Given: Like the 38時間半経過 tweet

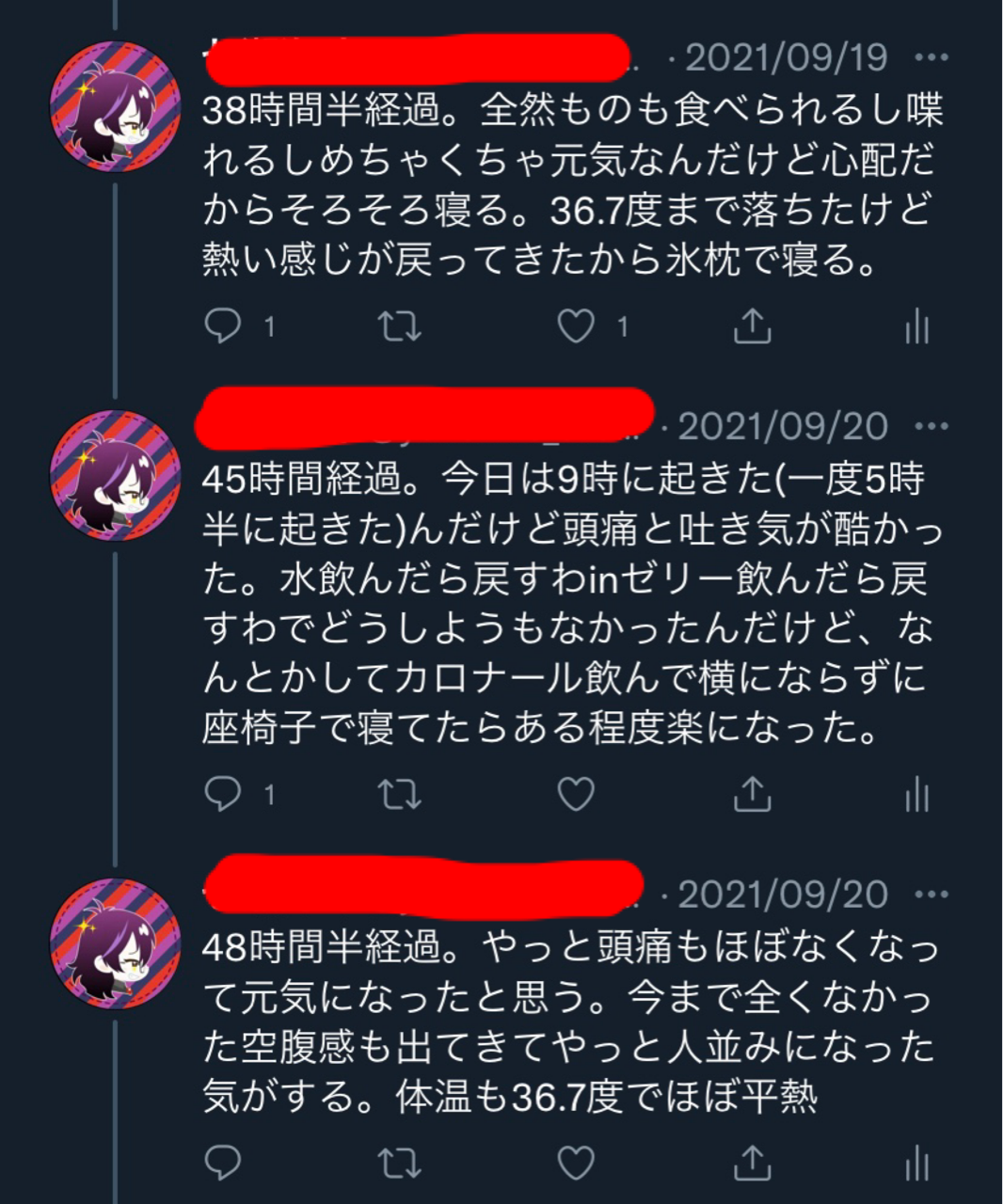Looking at the screenshot, I should tap(576, 326).
